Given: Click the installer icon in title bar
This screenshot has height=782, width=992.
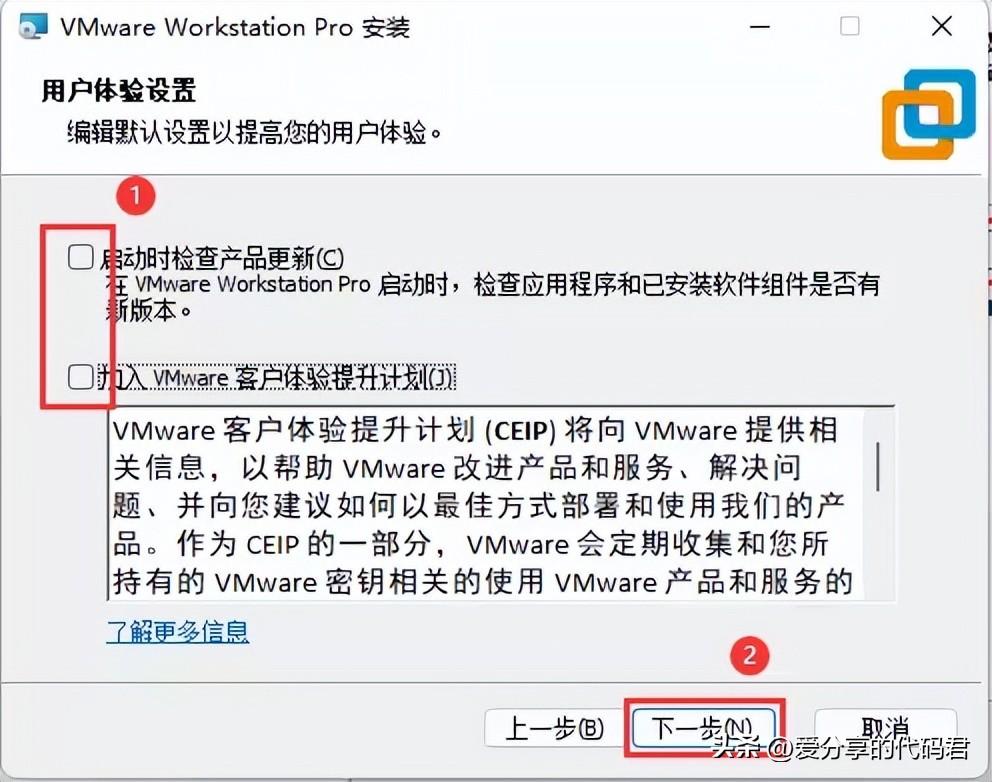Looking at the screenshot, I should coord(32,27).
